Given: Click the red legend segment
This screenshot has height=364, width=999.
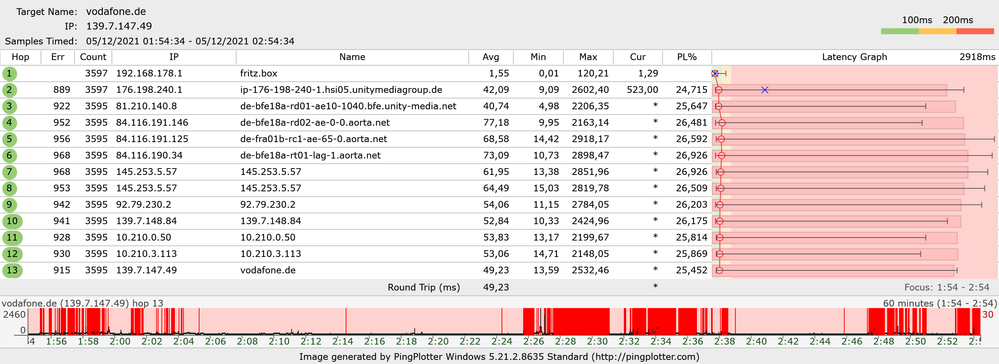Looking at the screenshot, I should pyautogui.click(x=975, y=31).
